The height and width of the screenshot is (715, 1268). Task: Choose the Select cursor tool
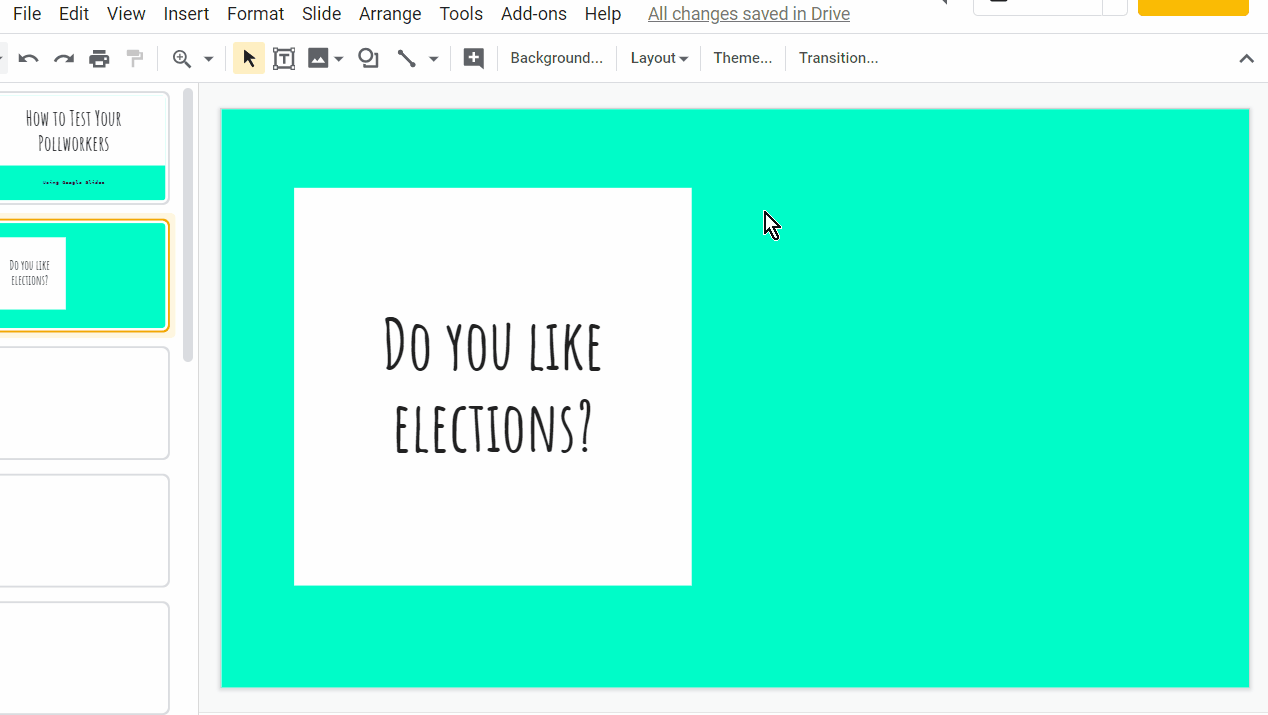click(249, 59)
